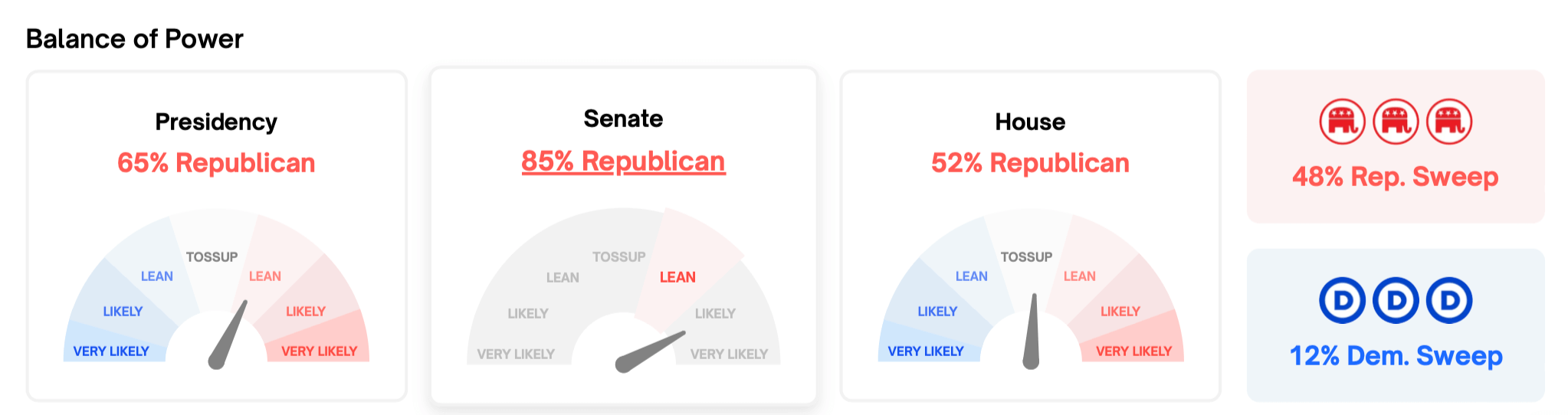Click the 65% Republican Presidency label
The width and height of the screenshot is (1568, 415).
(216, 163)
